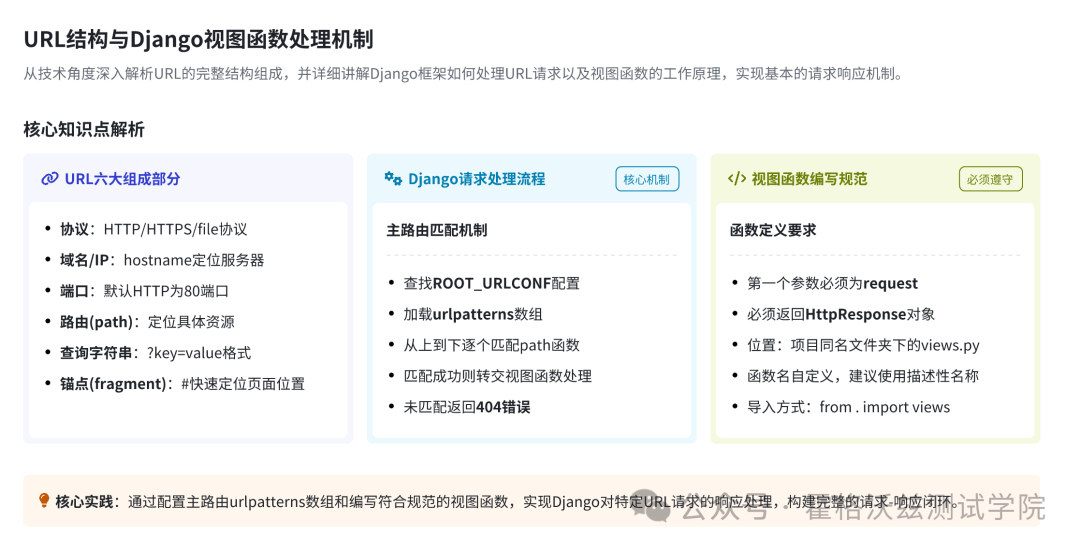Click 必须返回HttpResponse对象 item
1080x550 pixels.
point(842,315)
